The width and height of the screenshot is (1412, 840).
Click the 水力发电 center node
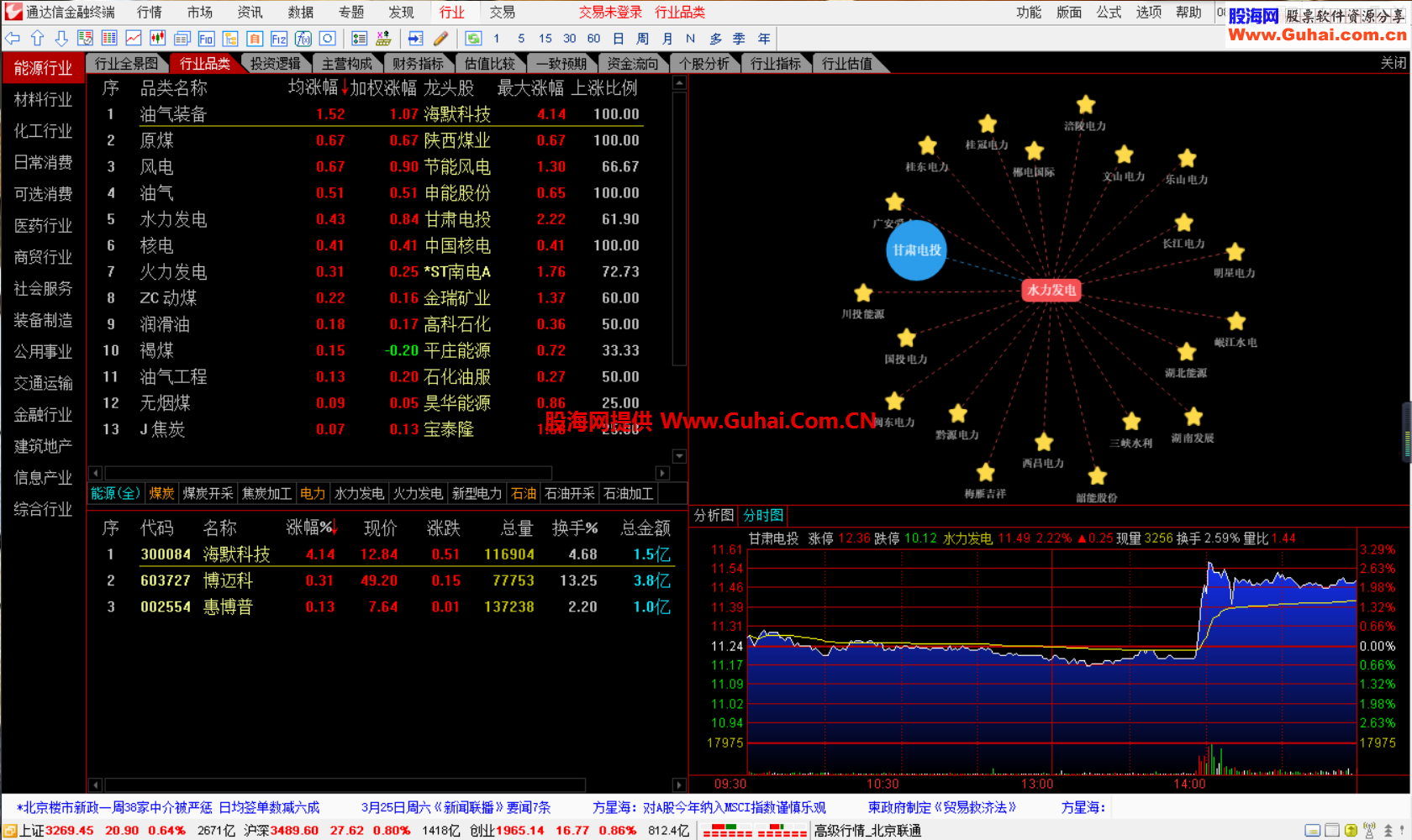pos(1051,290)
